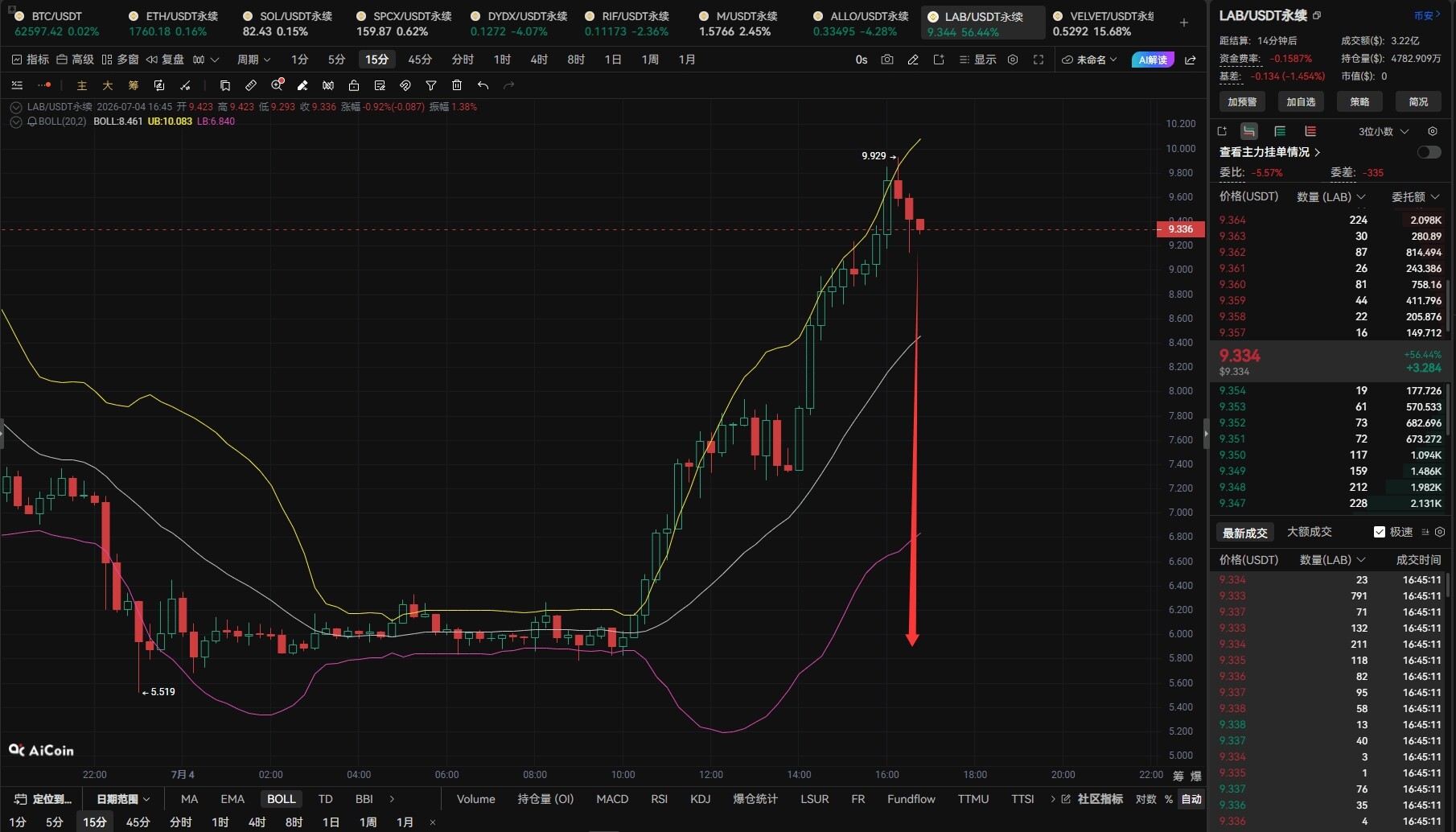Select the eraser tool in drawing toolbar
1456x832 pixels.
point(302,85)
